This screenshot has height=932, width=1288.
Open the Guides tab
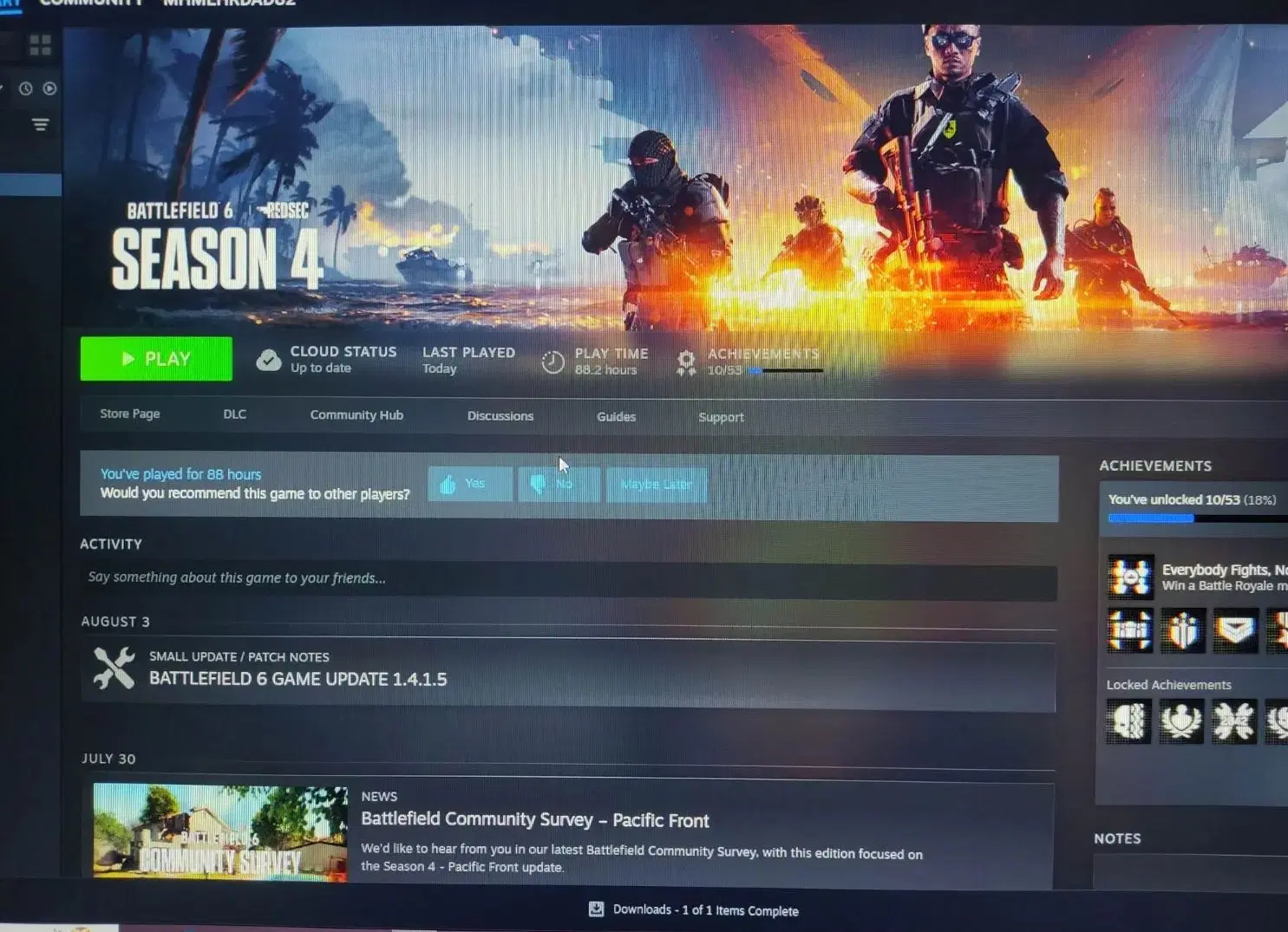click(x=617, y=417)
